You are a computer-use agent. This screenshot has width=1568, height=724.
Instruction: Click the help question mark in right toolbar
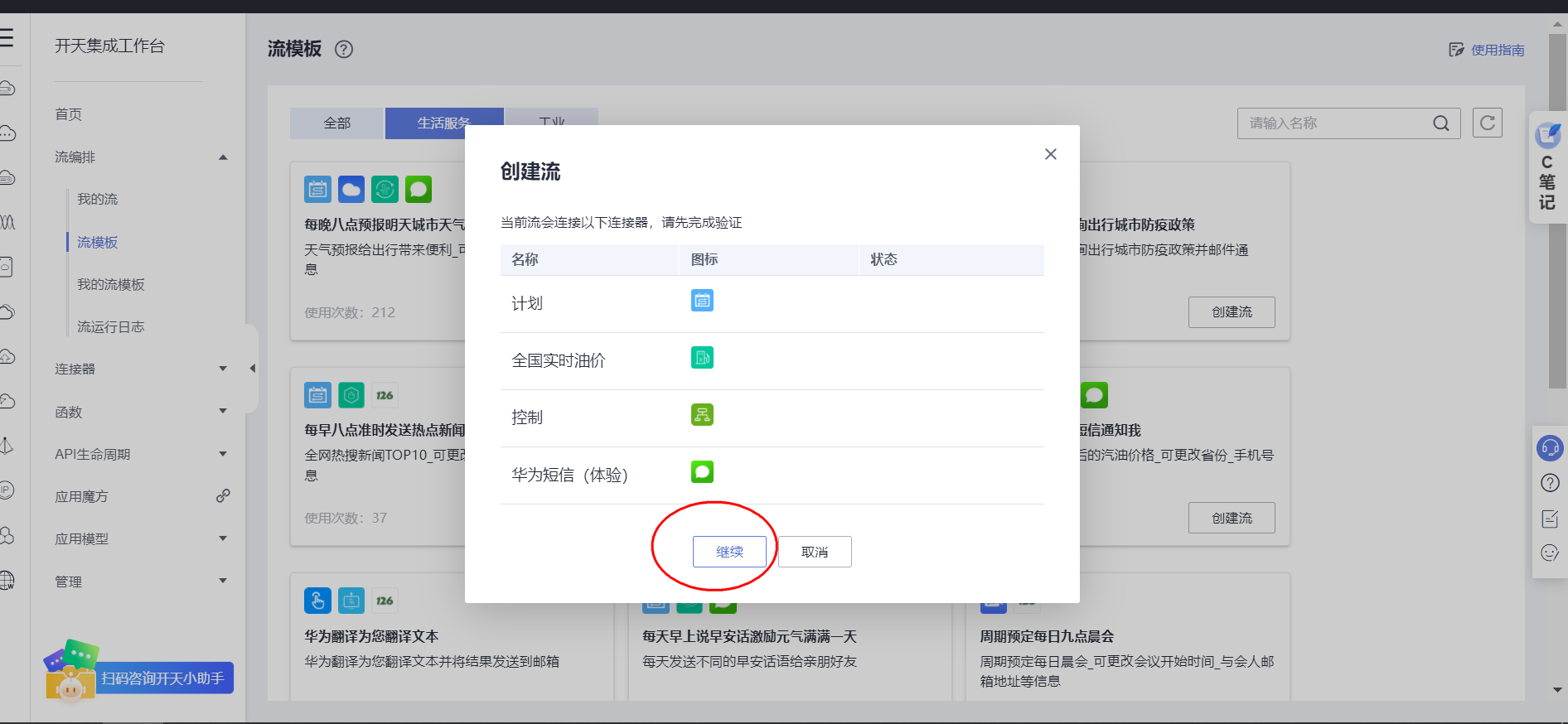(1550, 483)
